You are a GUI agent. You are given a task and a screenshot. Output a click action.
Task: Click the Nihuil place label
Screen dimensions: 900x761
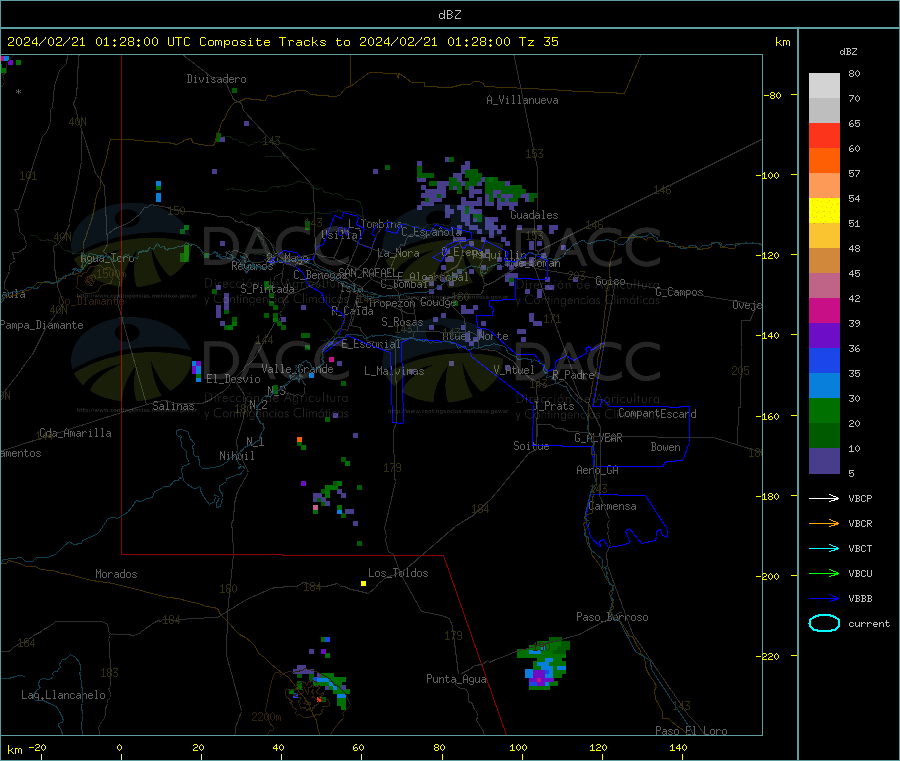(x=236, y=456)
